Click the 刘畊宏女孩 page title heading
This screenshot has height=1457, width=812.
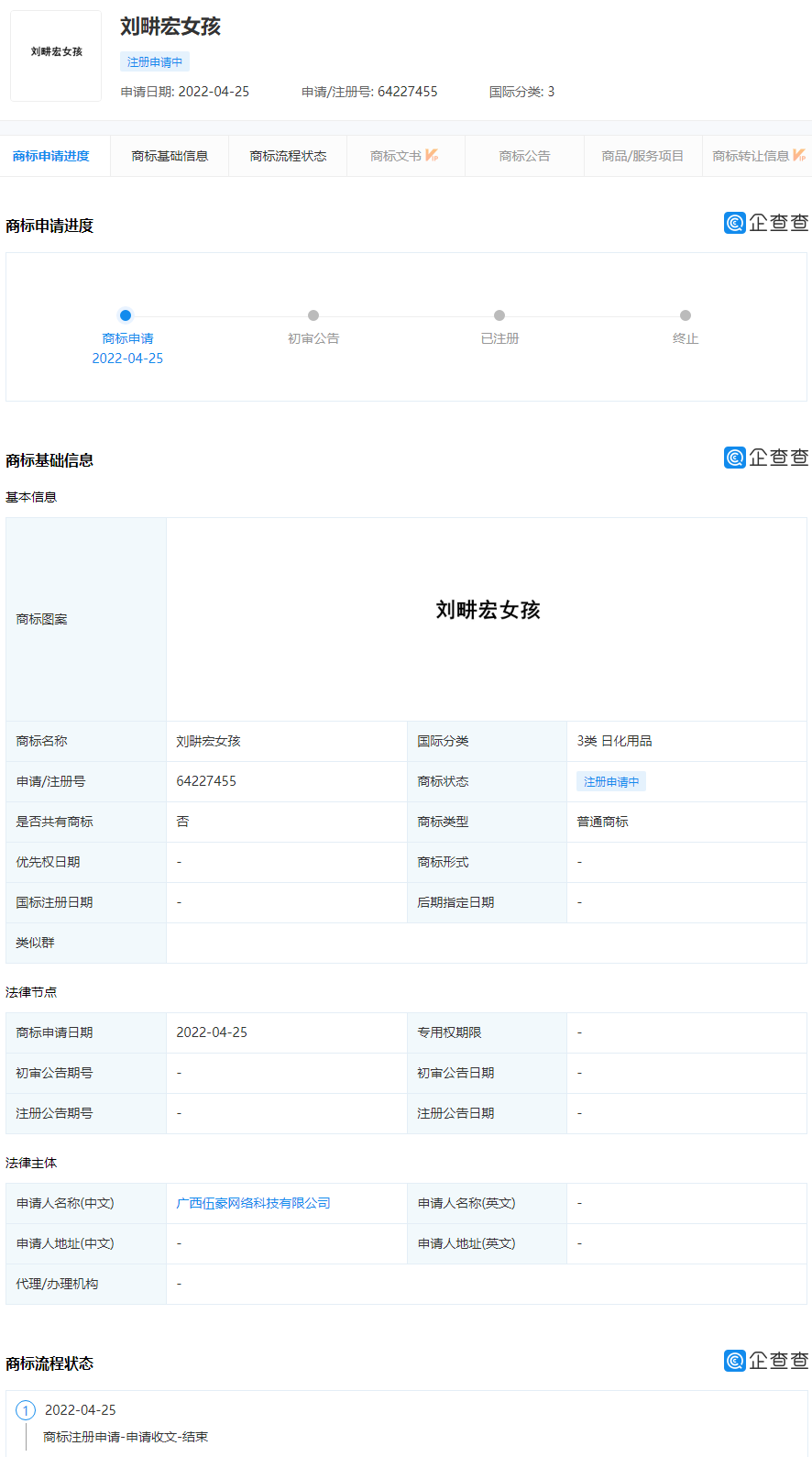(170, 27)
